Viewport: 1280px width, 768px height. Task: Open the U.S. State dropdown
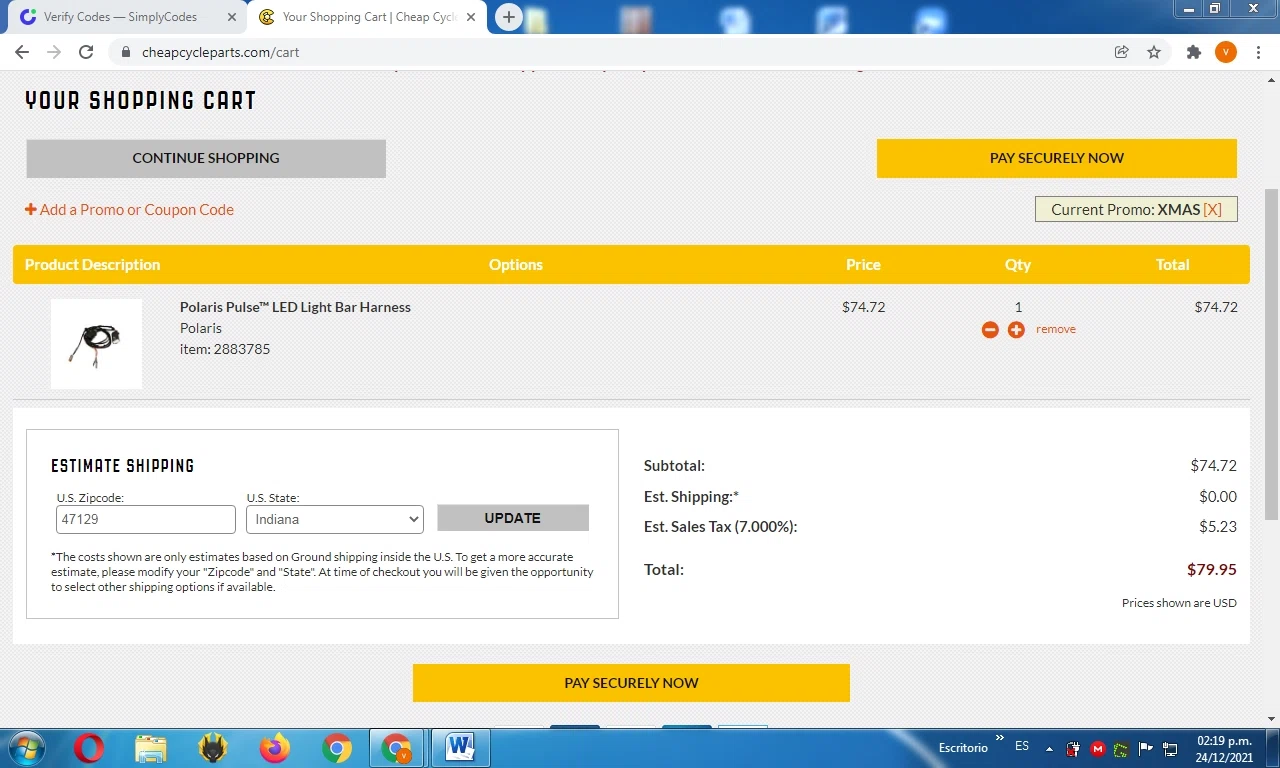335,519
